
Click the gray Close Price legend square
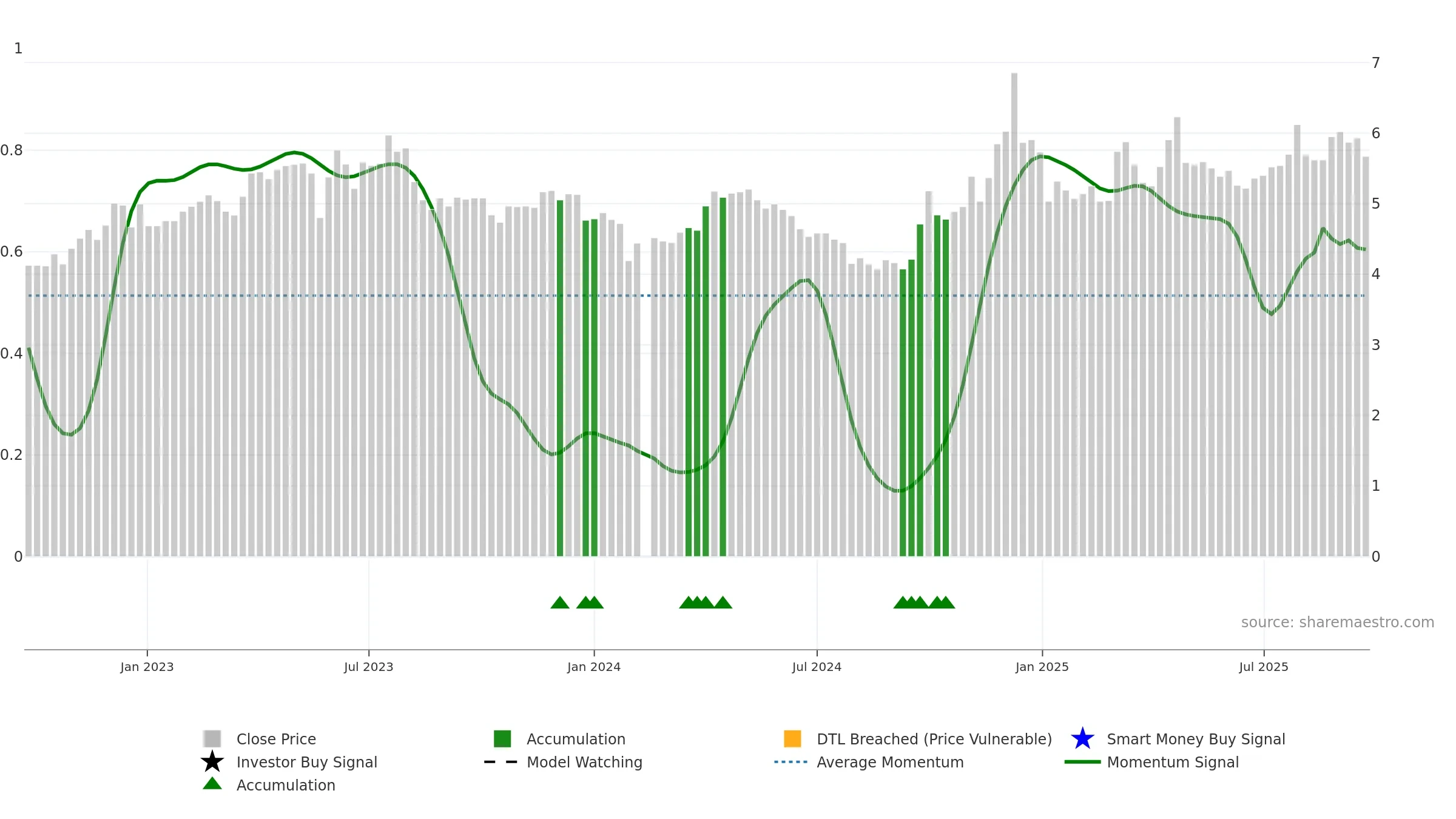coord(212,738)
